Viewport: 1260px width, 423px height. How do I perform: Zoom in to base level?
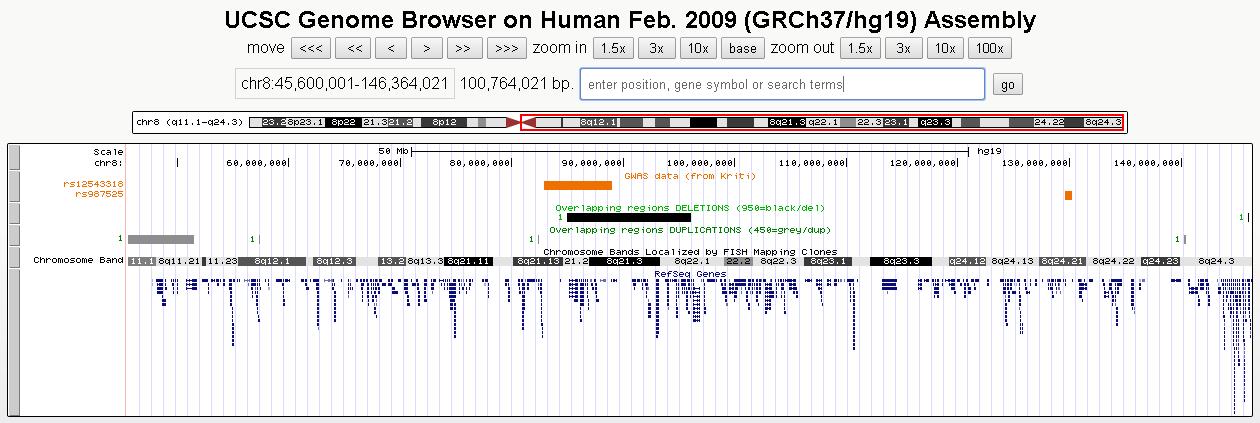[743, 48]
